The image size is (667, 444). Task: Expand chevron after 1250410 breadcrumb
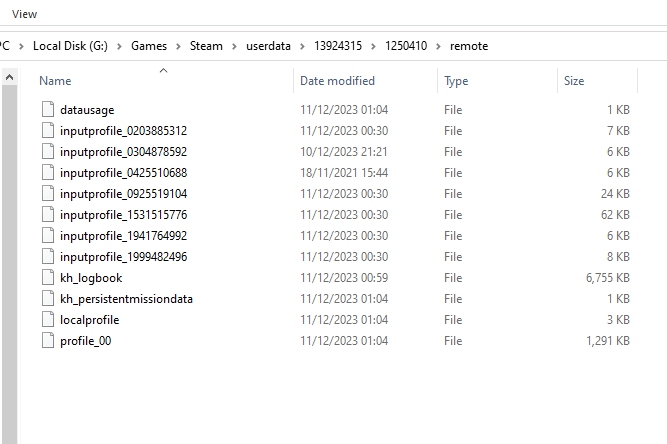coord(439,46)
